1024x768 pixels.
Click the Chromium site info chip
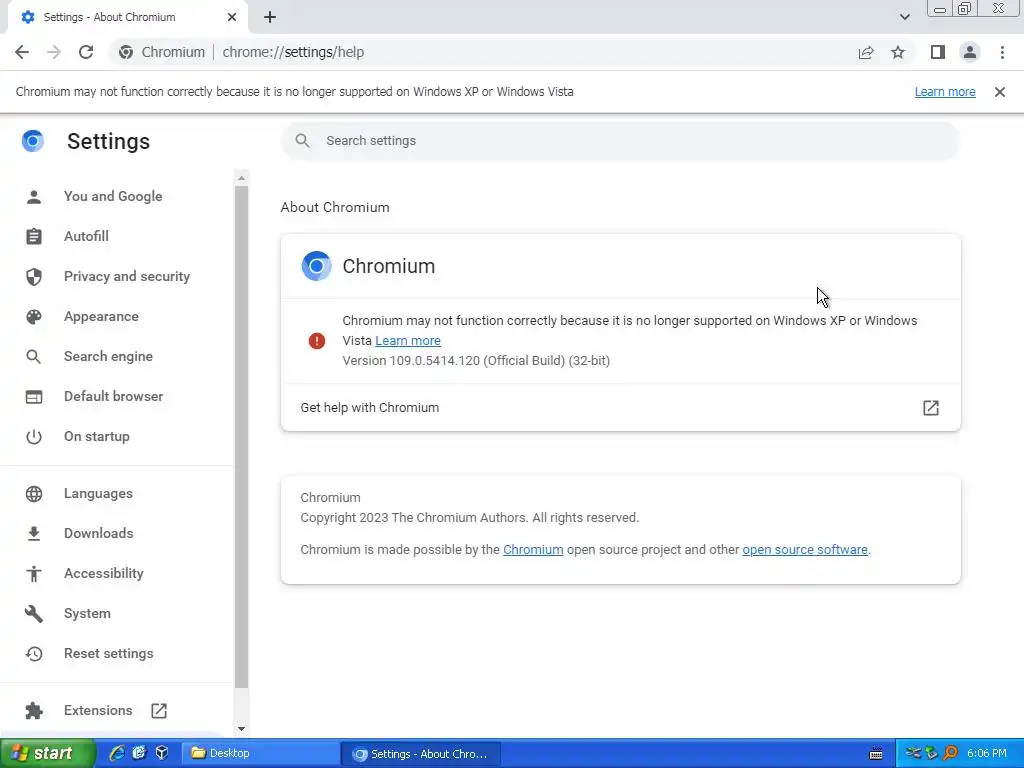coord(162,52)
